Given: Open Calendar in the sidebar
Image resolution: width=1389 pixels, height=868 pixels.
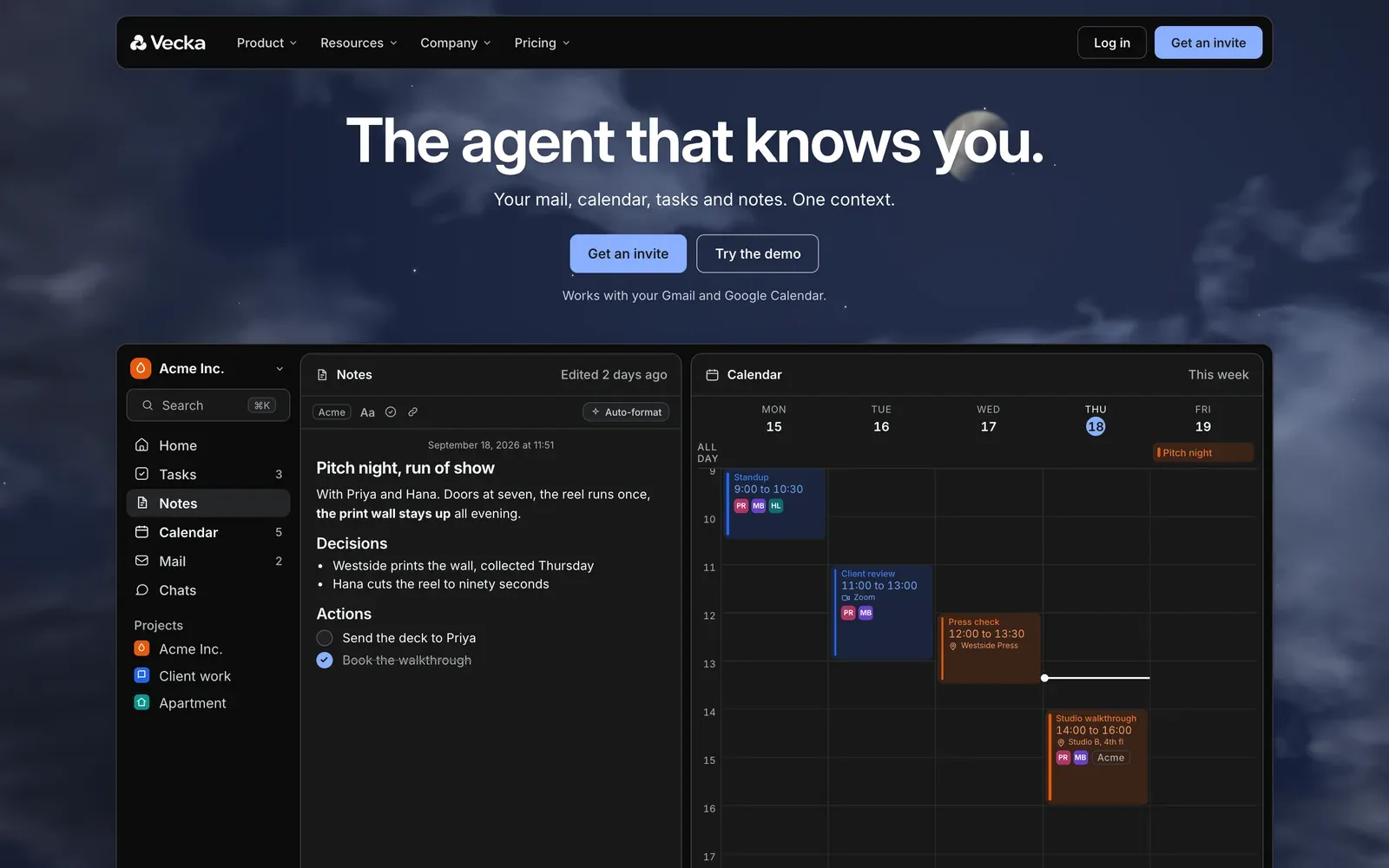Looking at the screenshot, I should coord(208,532).
